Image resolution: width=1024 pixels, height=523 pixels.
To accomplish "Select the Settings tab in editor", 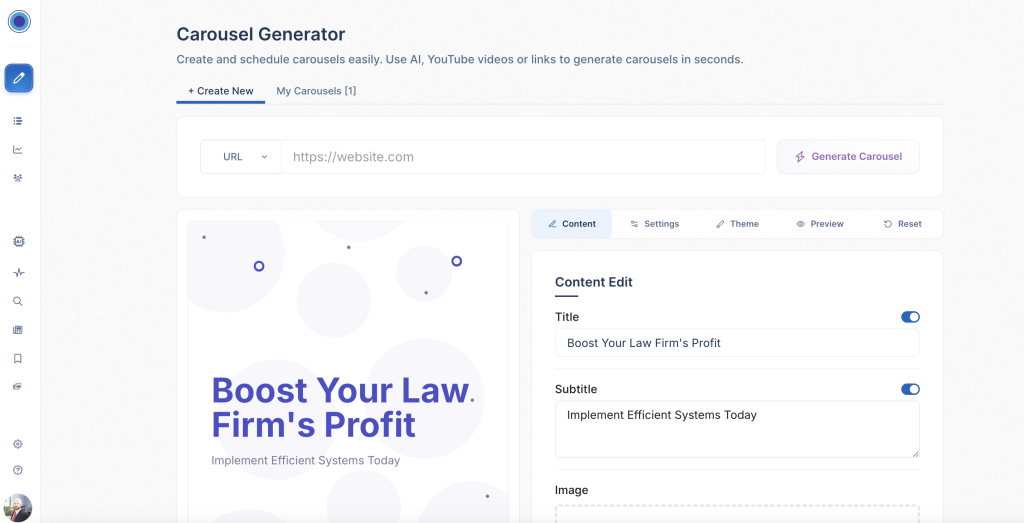I will [655, 224].
